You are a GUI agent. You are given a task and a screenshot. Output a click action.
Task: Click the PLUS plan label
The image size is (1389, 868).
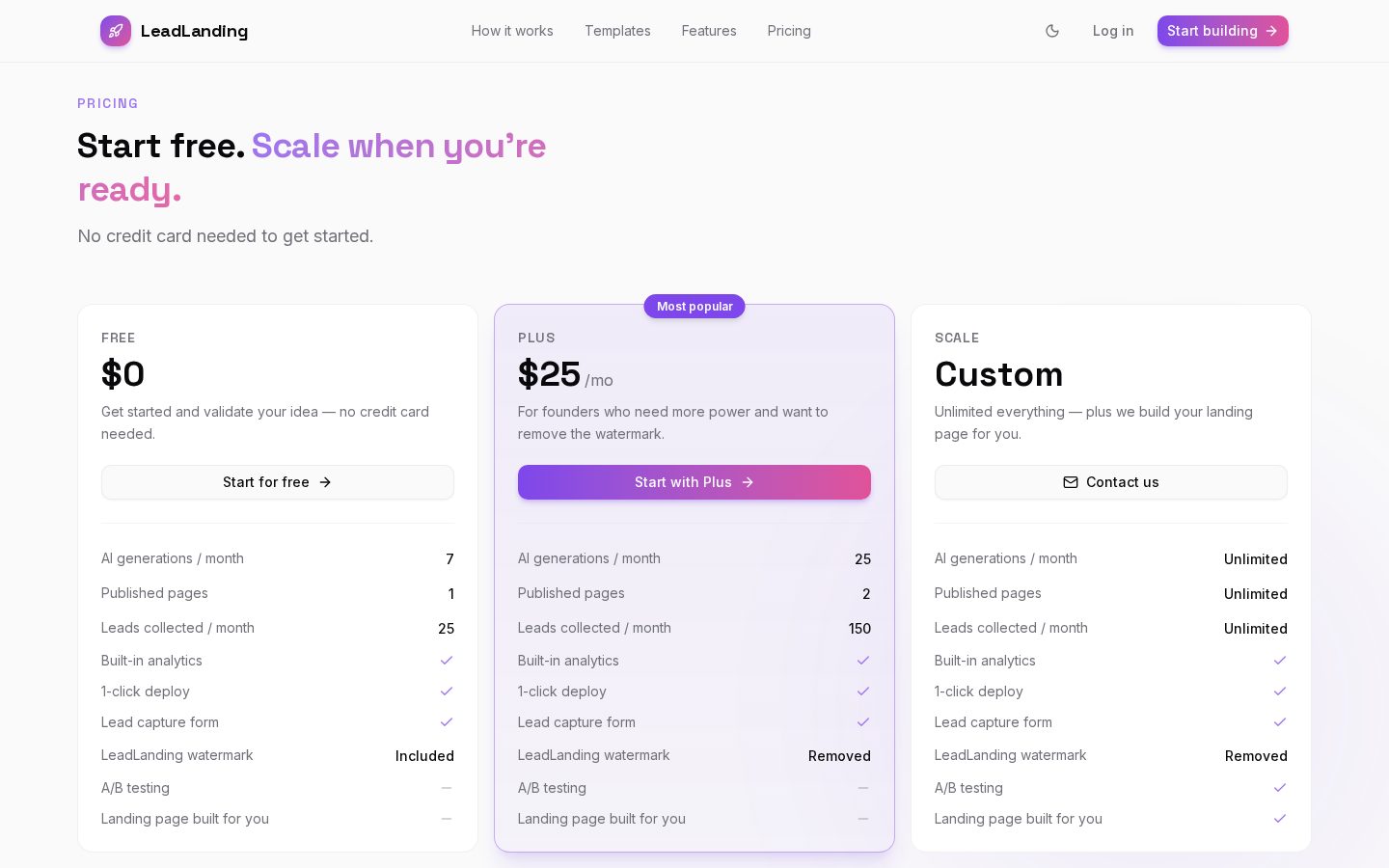point(536,338)
